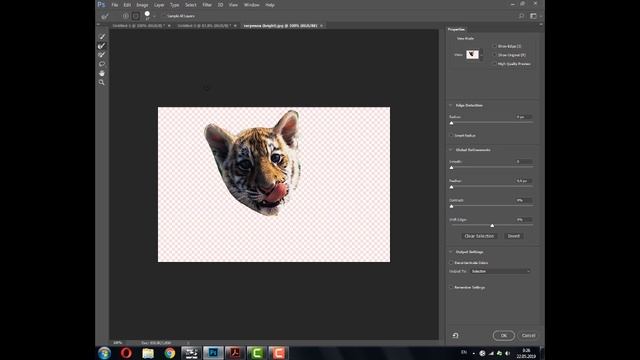This screenshot has width=640, height=360.
Task: Toggle the Smart Radius checkbox
Action: pyautogui.click(x=451, y=136)
